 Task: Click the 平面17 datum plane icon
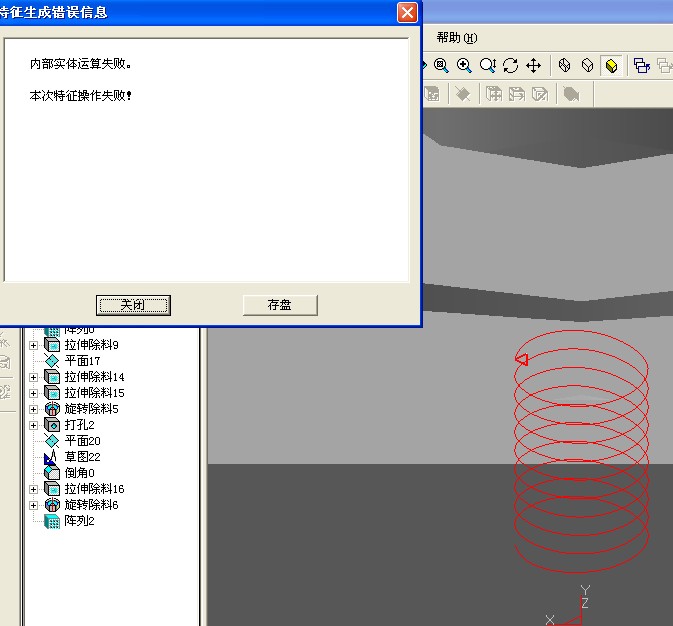pyautogui.click(x=52, y=361)
